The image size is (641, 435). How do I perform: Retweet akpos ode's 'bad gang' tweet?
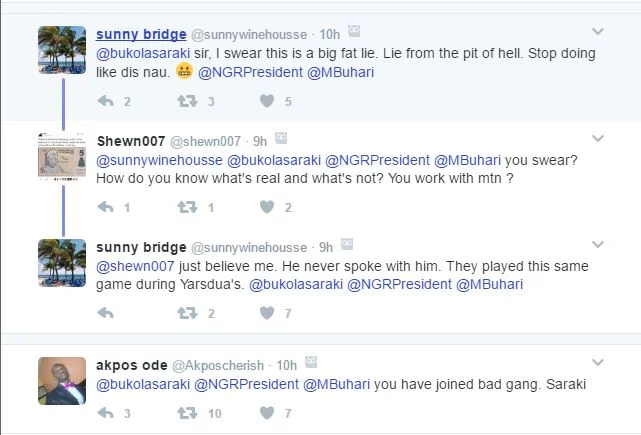(186, 412)
